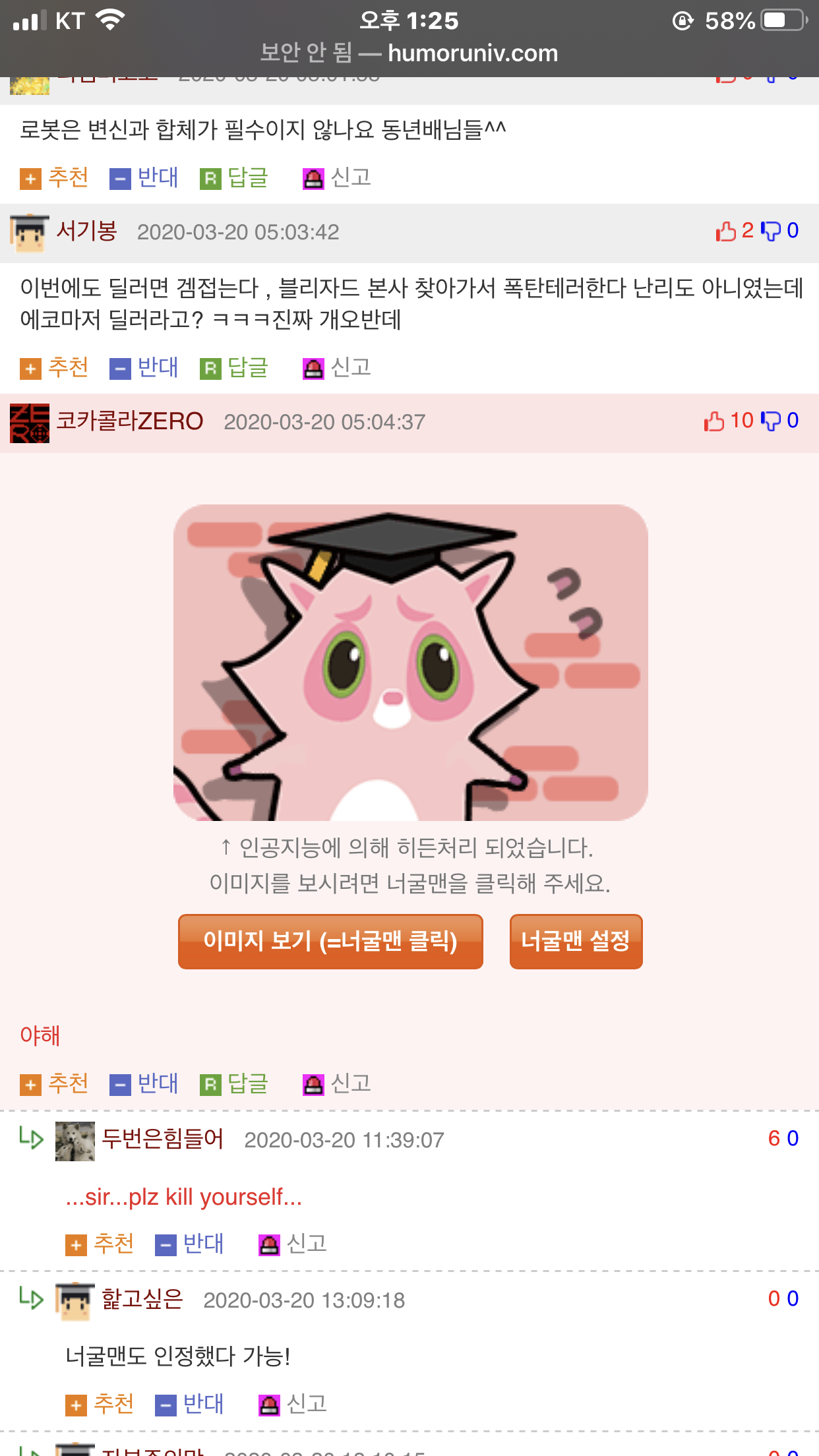The image size is (819, 1456).
Task: Tap 추천 under the robot transformation comment
Action: [x=54, y=178]
